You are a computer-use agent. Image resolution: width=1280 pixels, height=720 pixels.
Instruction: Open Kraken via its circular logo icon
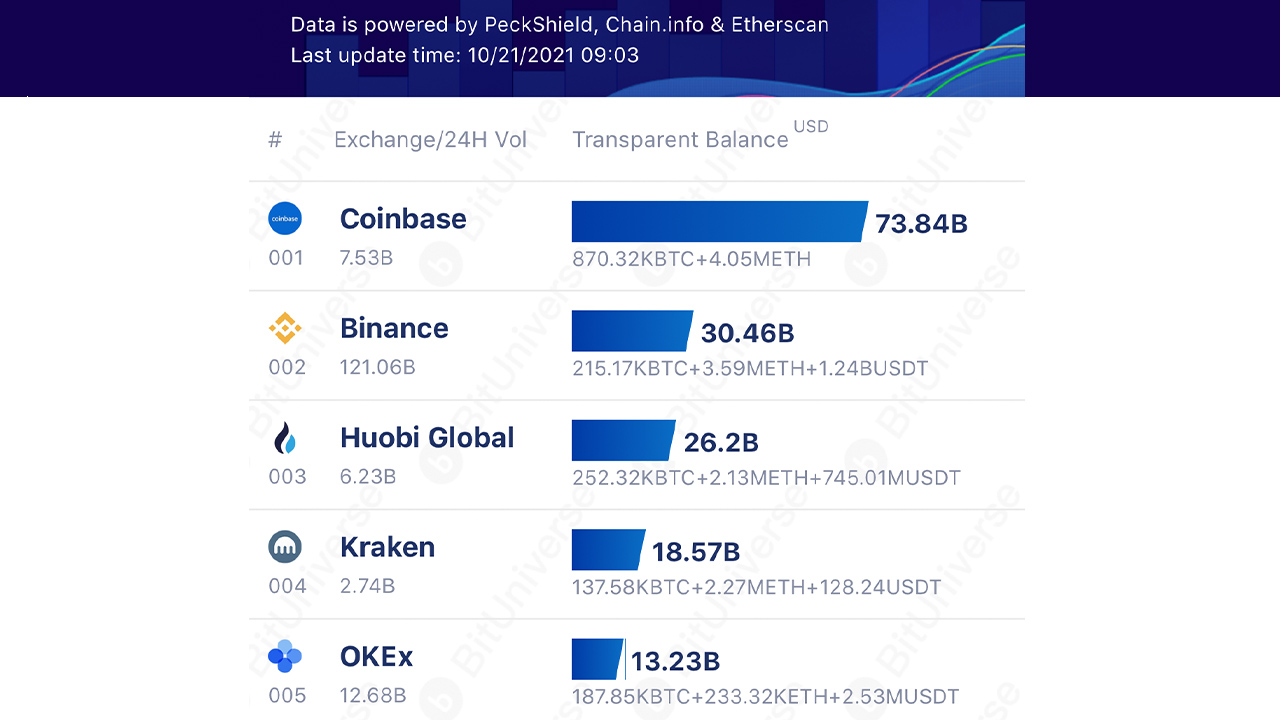[285, 546]
